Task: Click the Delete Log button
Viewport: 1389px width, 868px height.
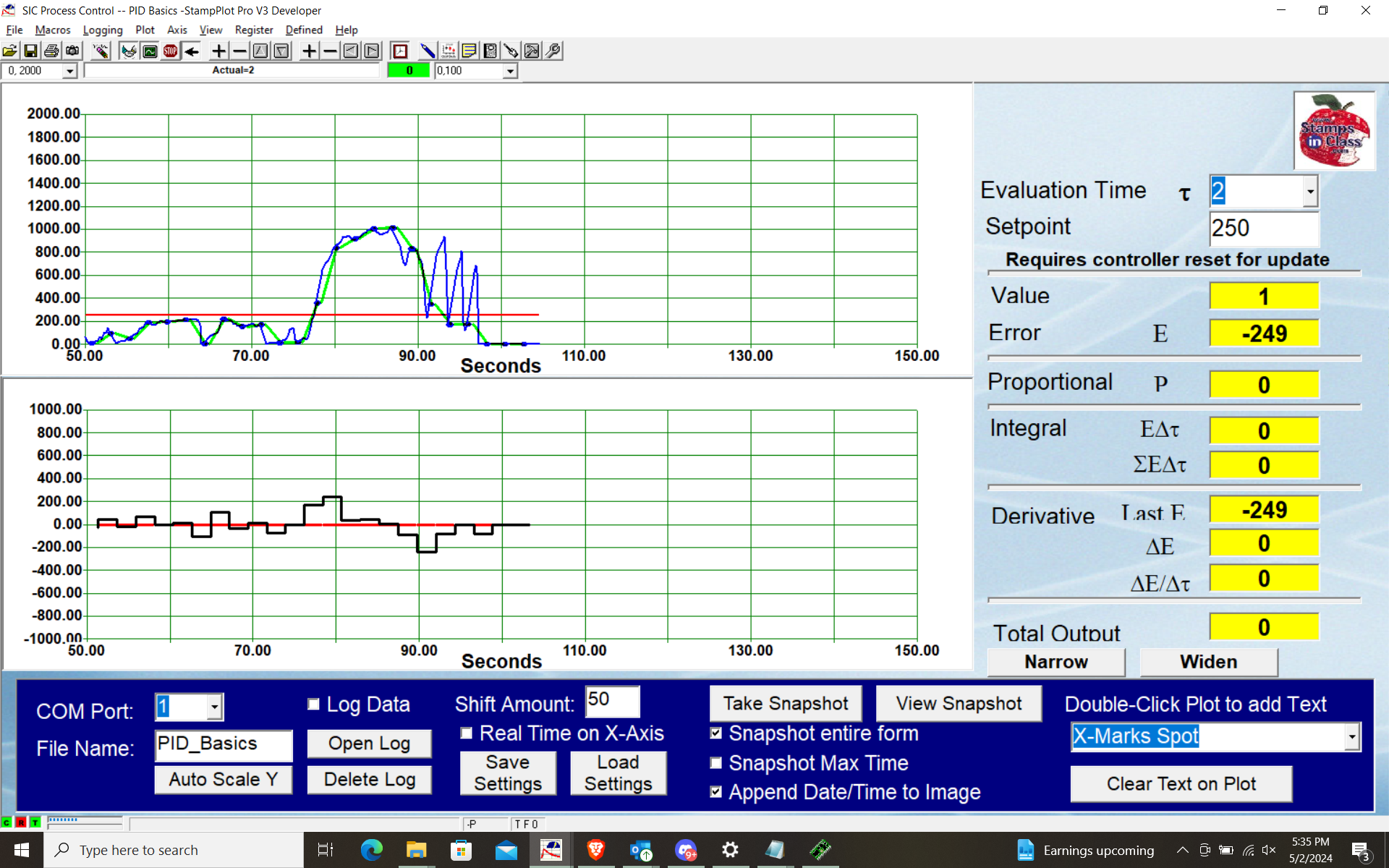Action: click(369, 780)
